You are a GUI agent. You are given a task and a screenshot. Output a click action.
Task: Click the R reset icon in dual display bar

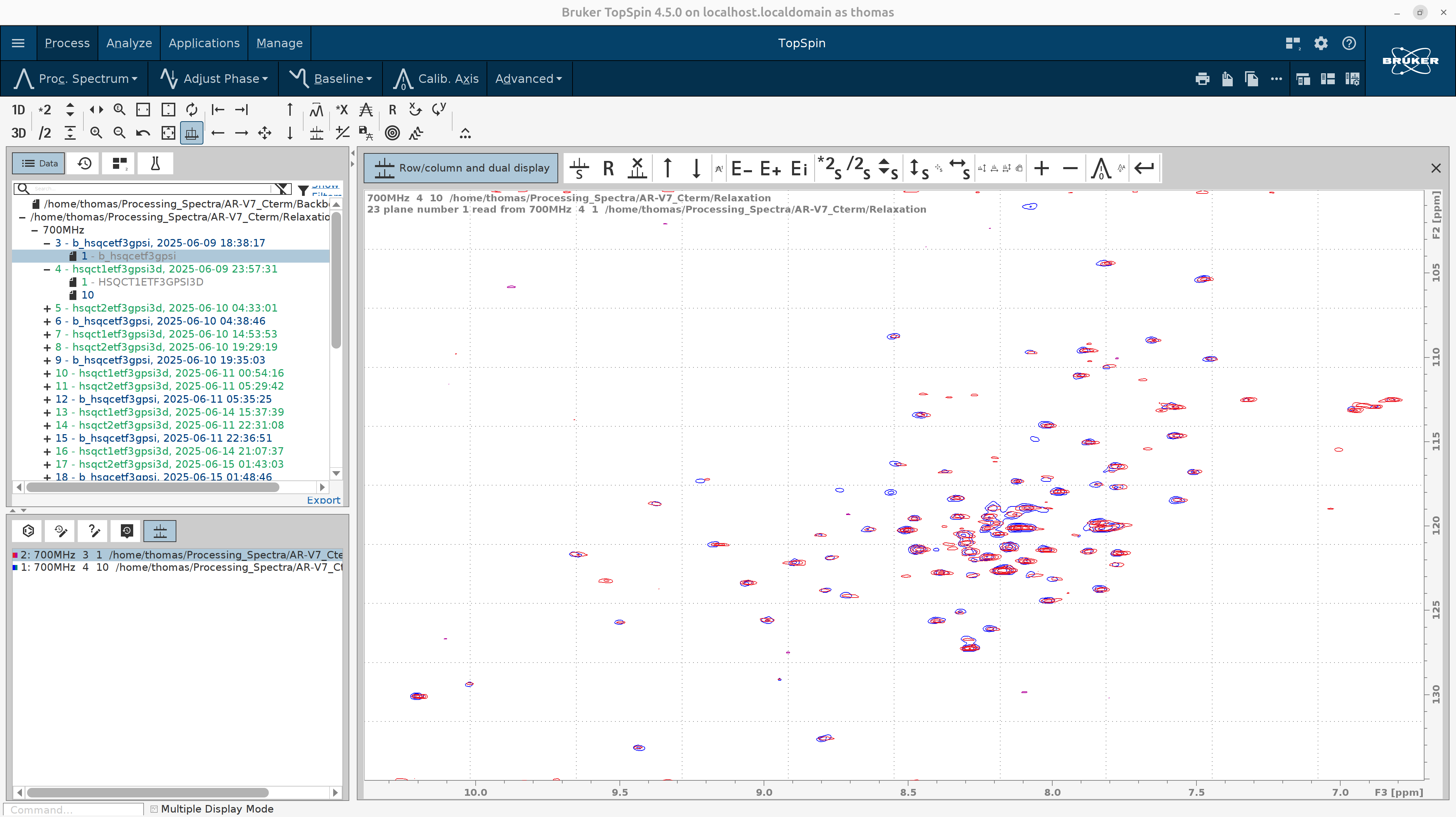click(x=608, y=168)
